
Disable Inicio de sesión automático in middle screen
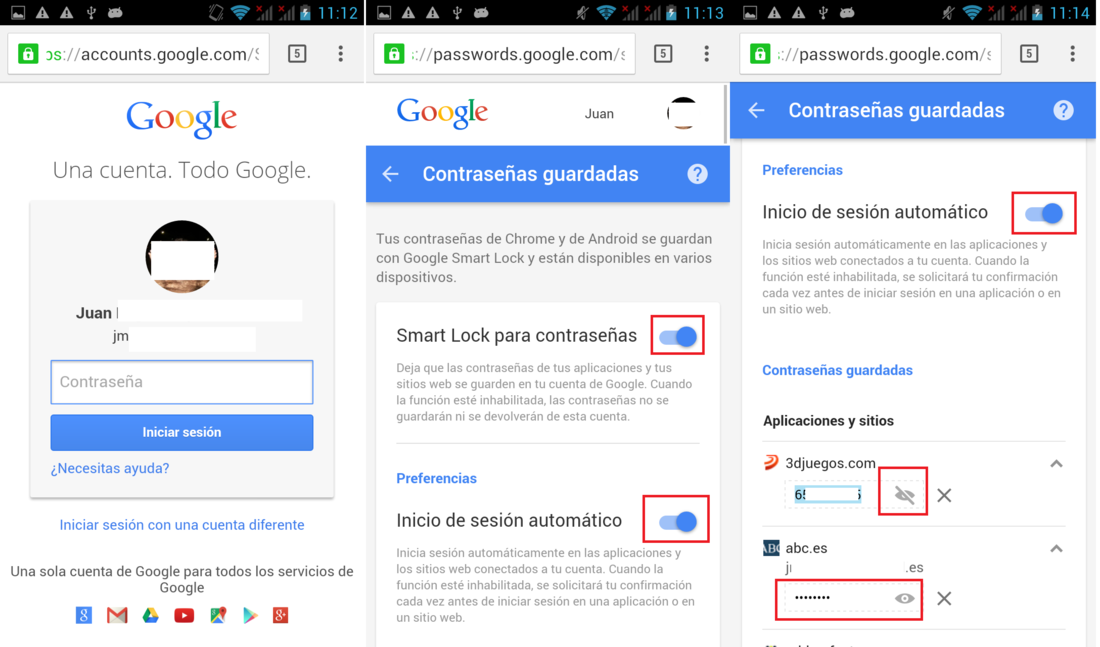[678, 521]
